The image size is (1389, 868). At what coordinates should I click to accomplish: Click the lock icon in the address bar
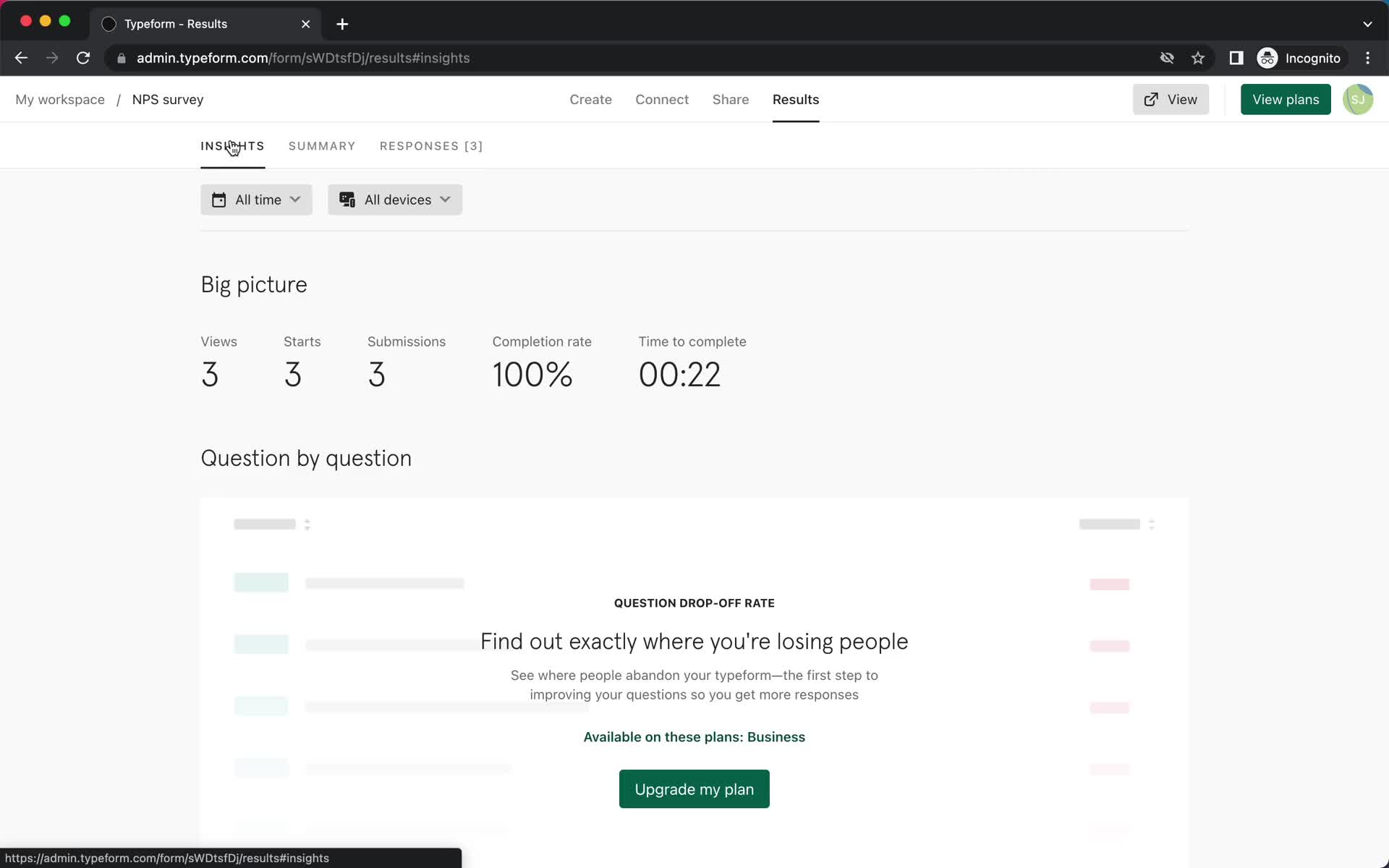pos(122,58)
